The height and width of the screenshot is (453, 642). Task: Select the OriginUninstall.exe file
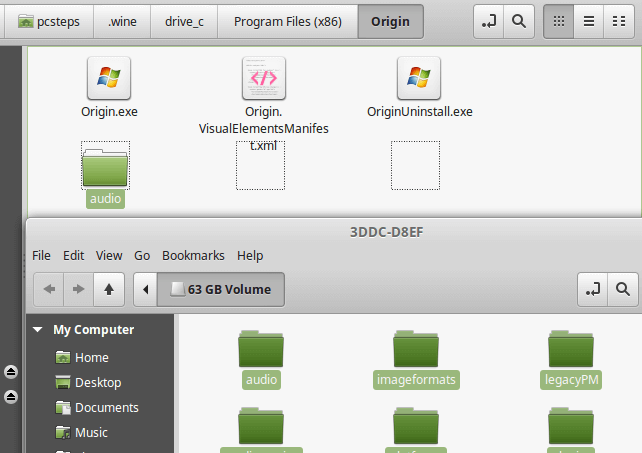[419, 88]
